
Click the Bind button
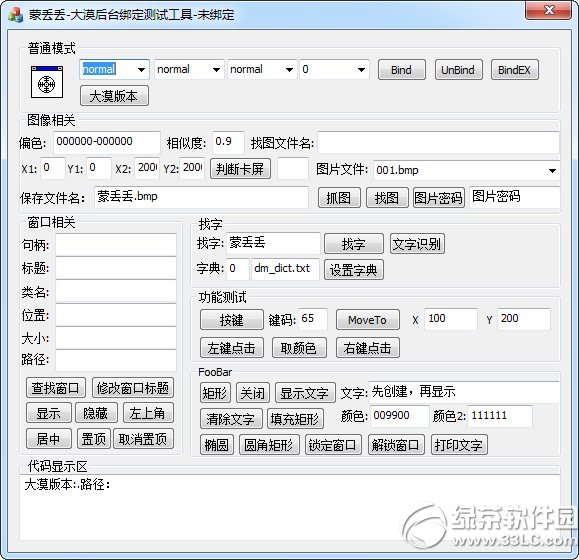401,70
